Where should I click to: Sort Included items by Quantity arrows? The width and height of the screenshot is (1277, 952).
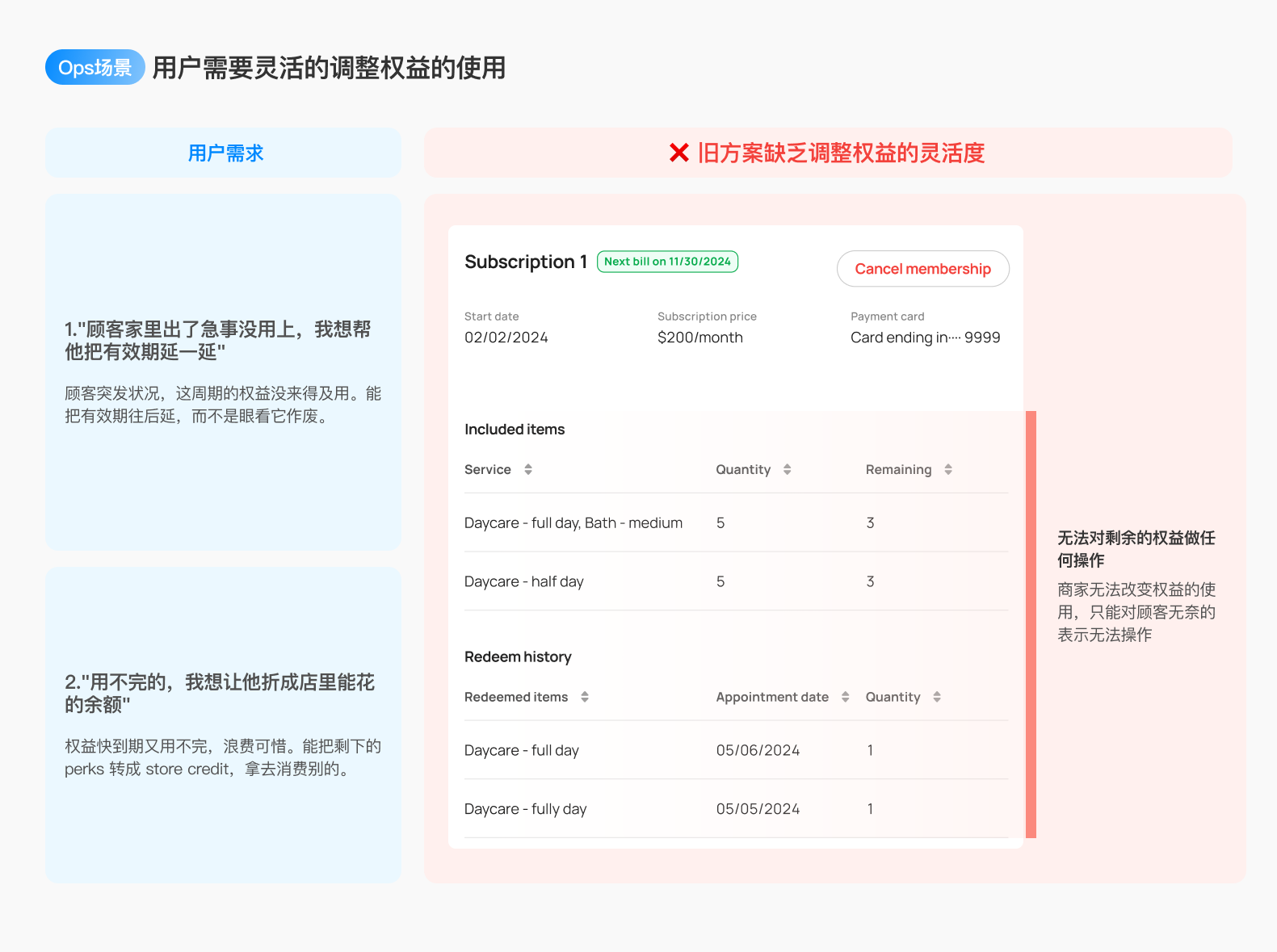coord(787,469)
